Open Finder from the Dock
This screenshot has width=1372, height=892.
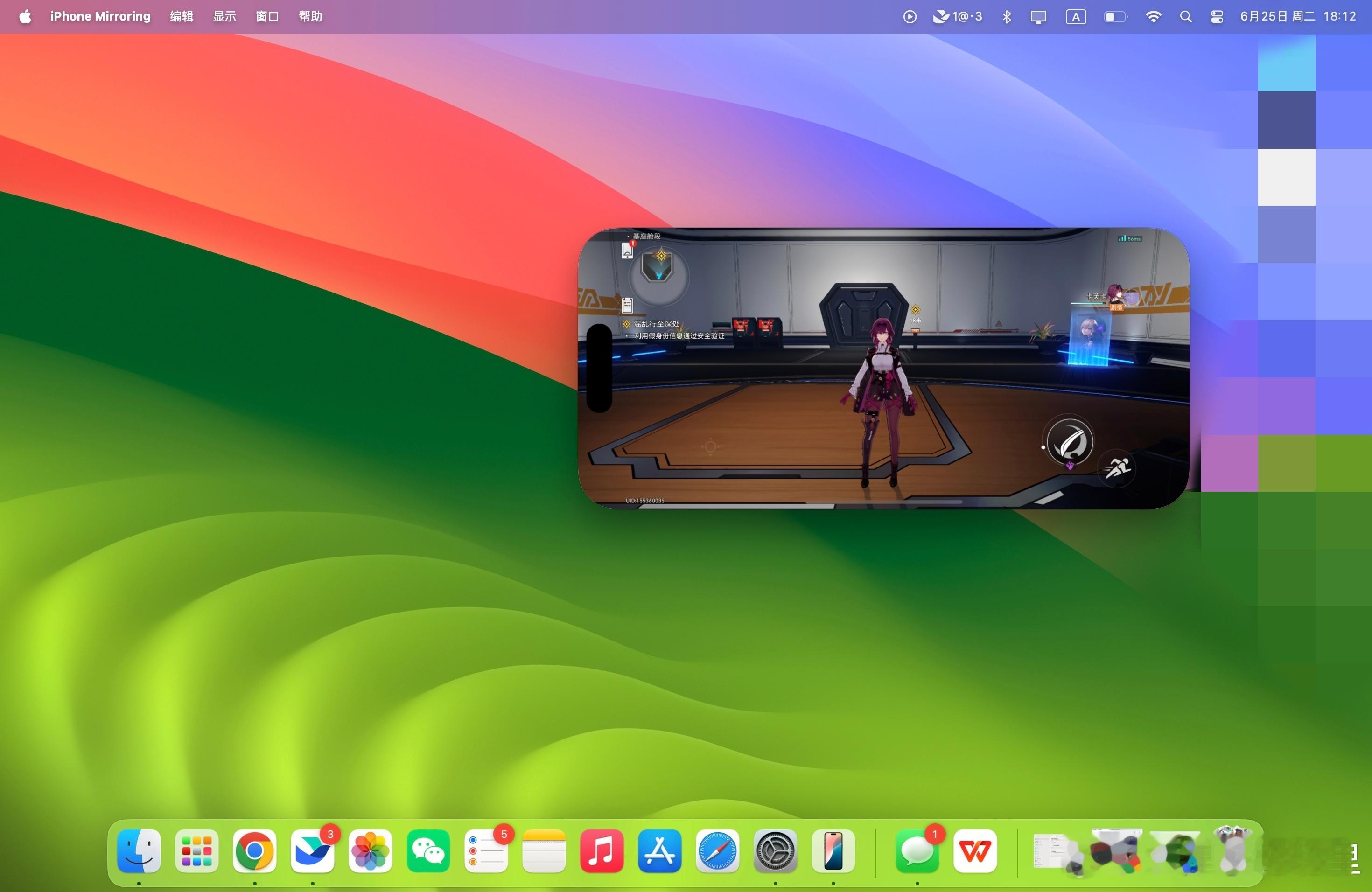point(139,850)
